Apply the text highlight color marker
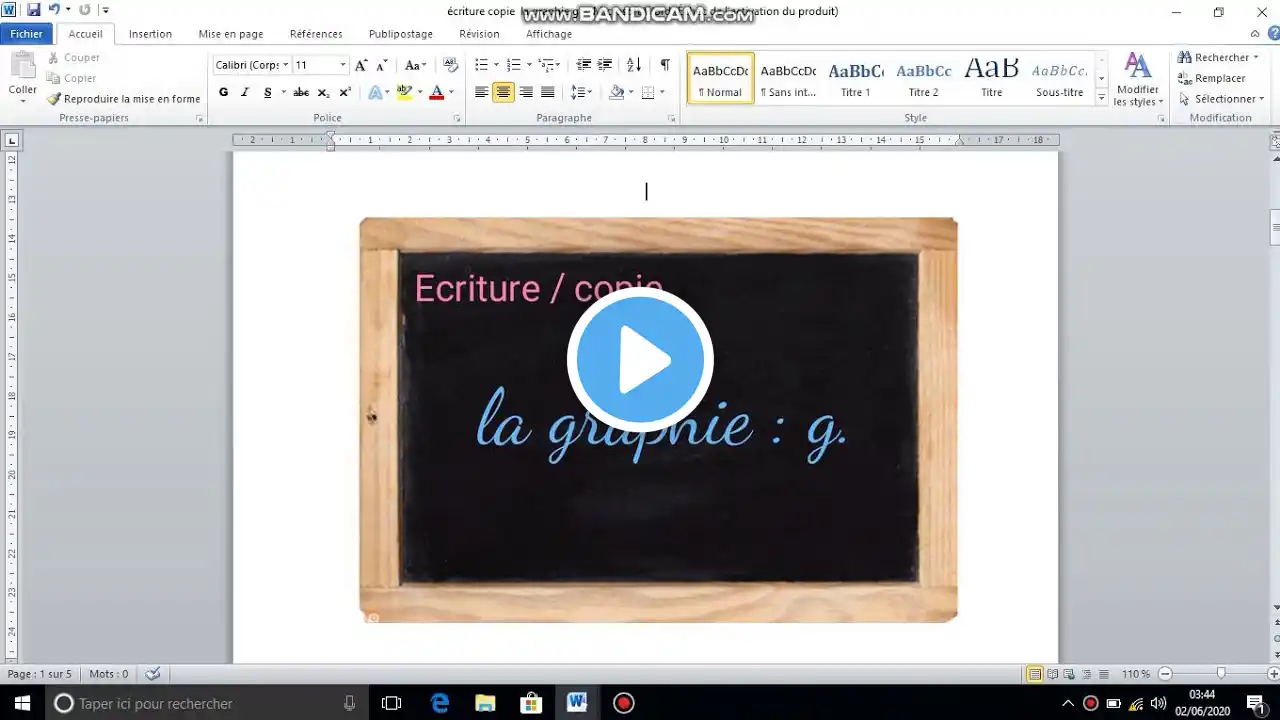 404,92
